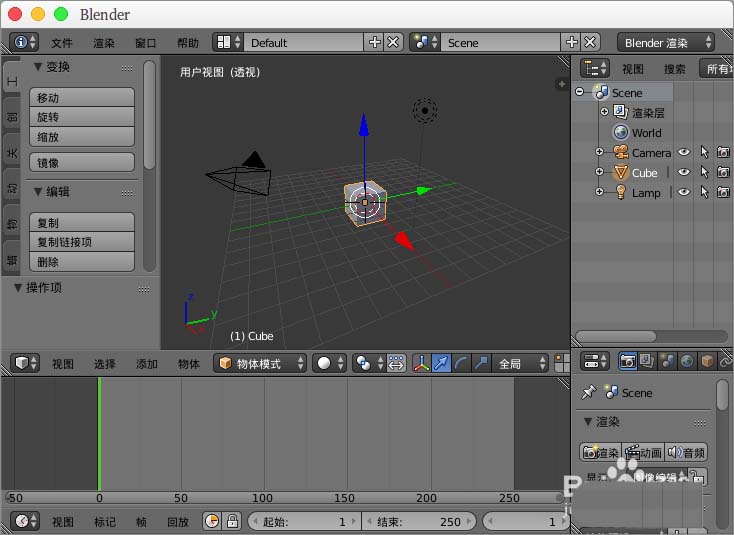Expand the Lamp item in Outliner

[599, 192]
